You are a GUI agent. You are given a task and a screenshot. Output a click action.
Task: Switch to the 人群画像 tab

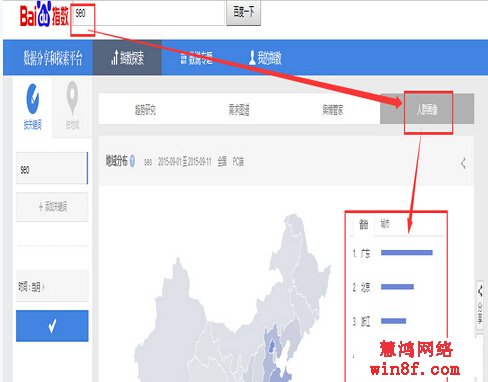[x=427, y=109]
